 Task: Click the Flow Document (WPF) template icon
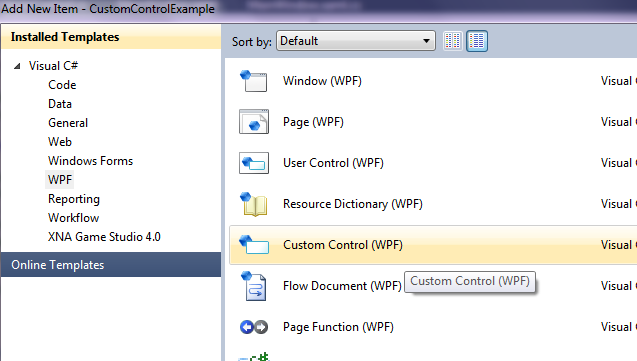(254, 286)
